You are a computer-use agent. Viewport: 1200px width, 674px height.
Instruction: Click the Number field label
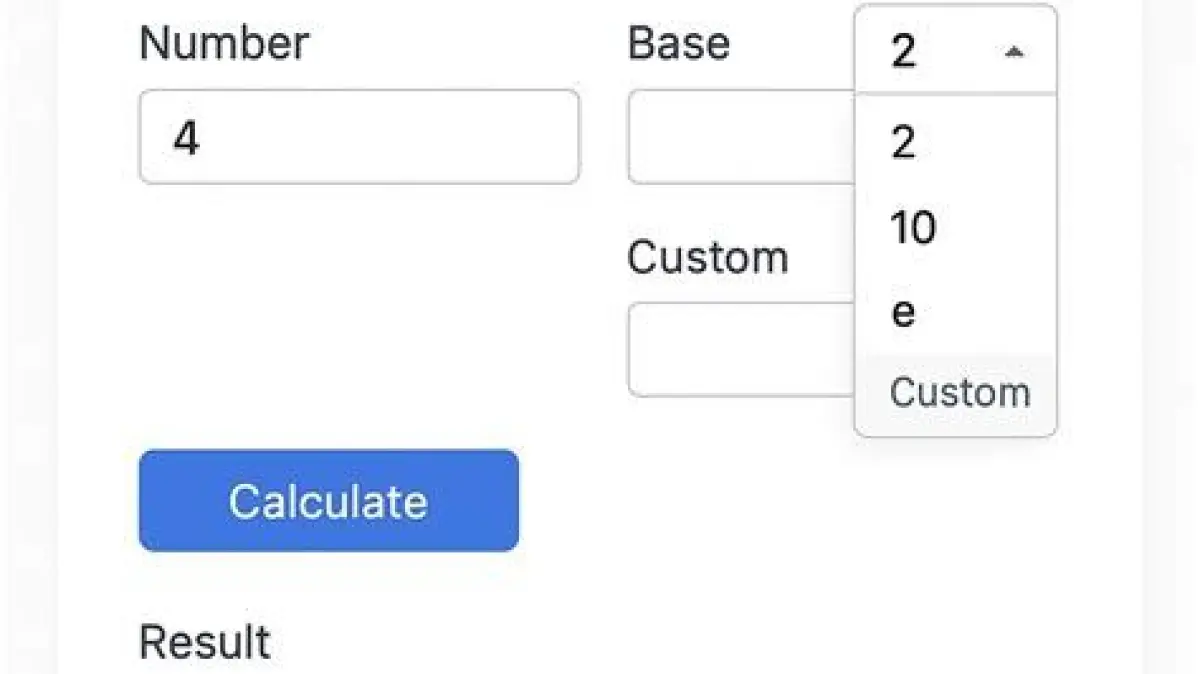click(224, 43)
